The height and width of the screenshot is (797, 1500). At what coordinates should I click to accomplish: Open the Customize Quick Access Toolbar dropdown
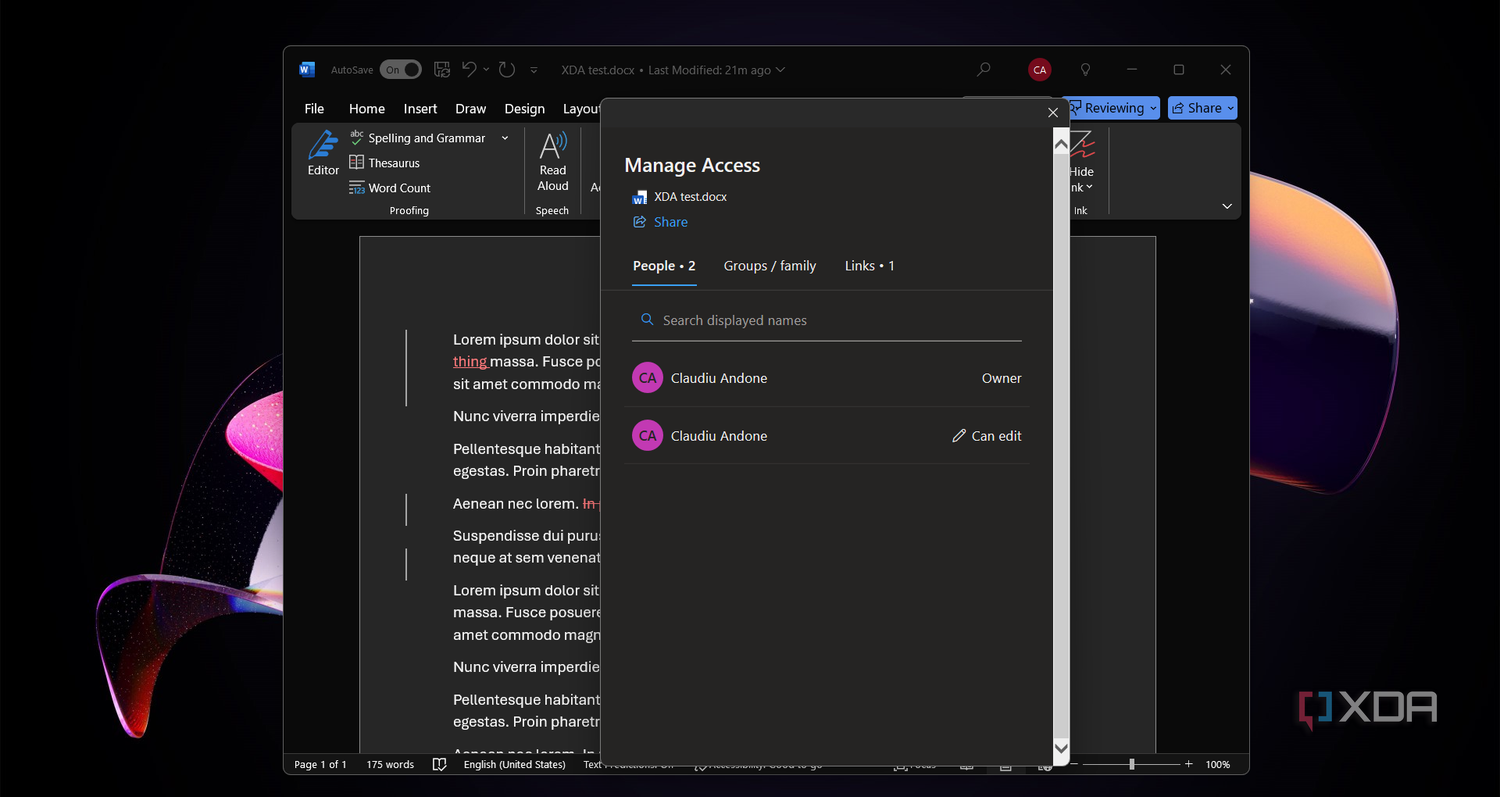click(534, 70)
